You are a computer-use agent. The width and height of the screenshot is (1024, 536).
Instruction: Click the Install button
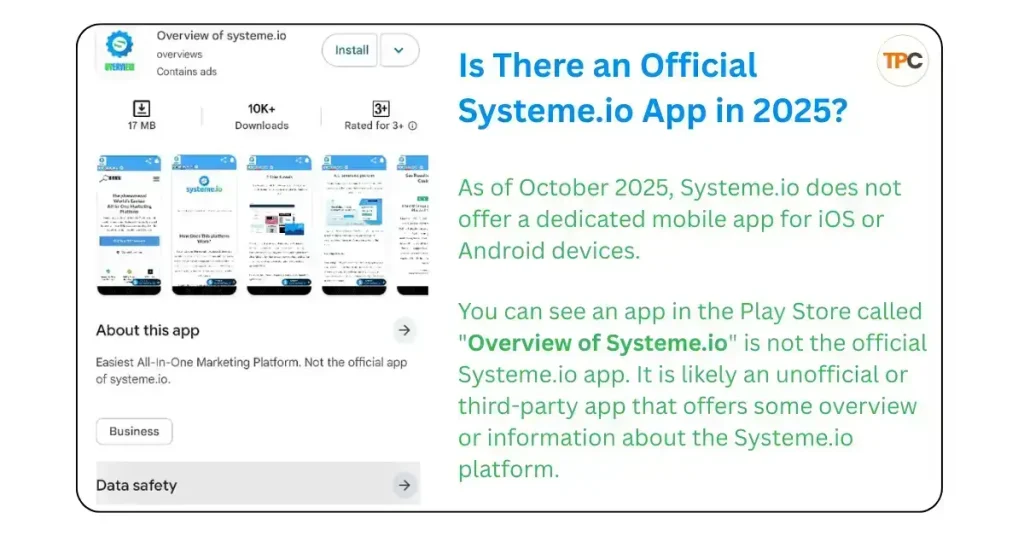pos(351,50)
